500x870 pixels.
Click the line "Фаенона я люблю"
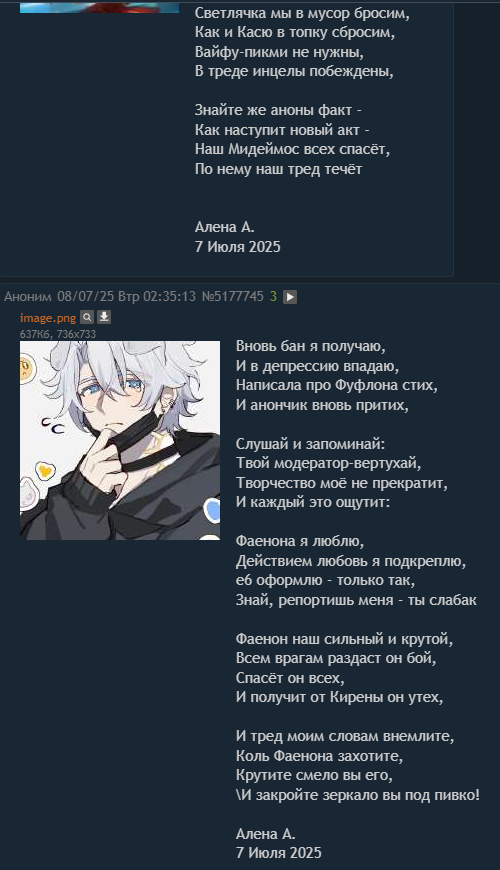(x=300, y=541)
